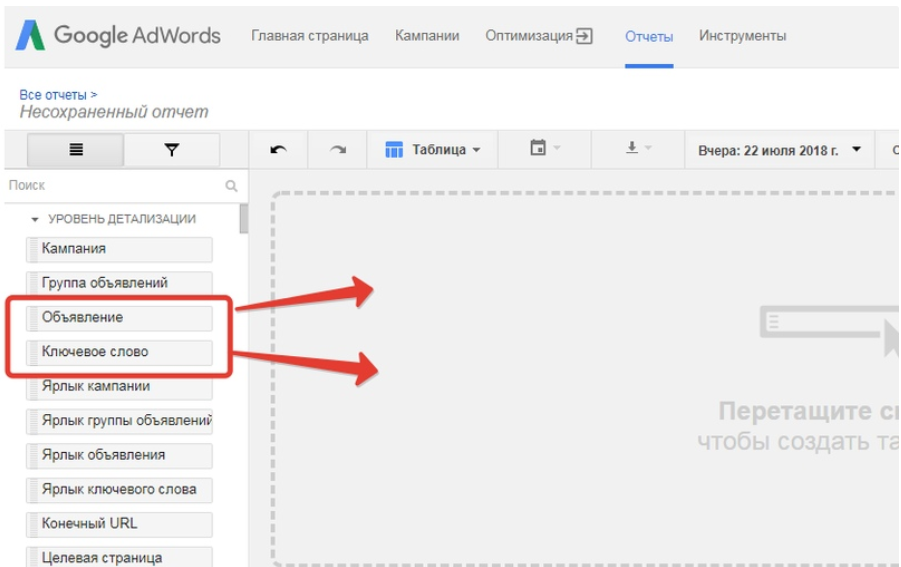Open the download report dropdown
Viewport: 901px width, 567px height.
(x=638, y=148)
